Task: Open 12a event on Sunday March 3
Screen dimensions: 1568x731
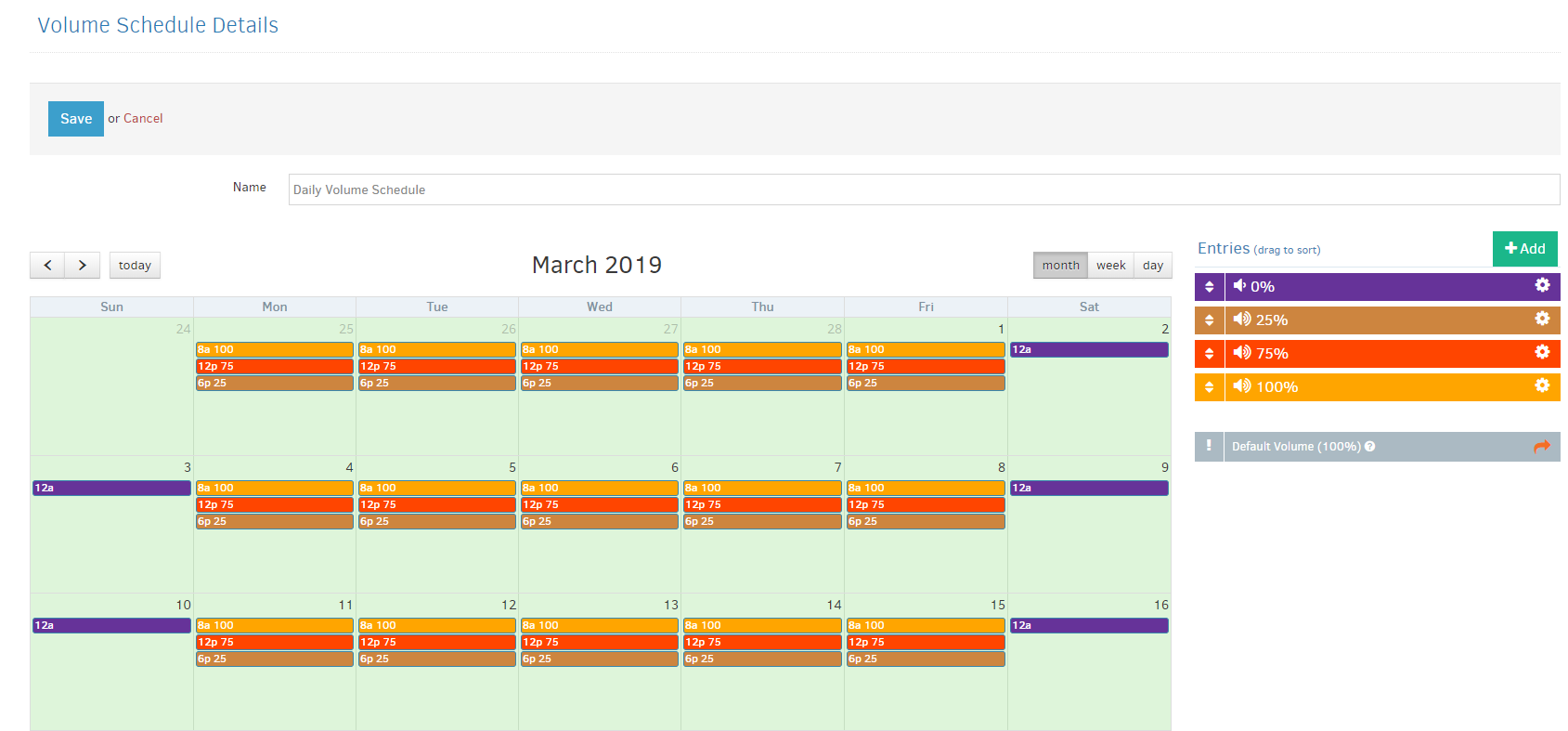Action: (x=111, y=489)
